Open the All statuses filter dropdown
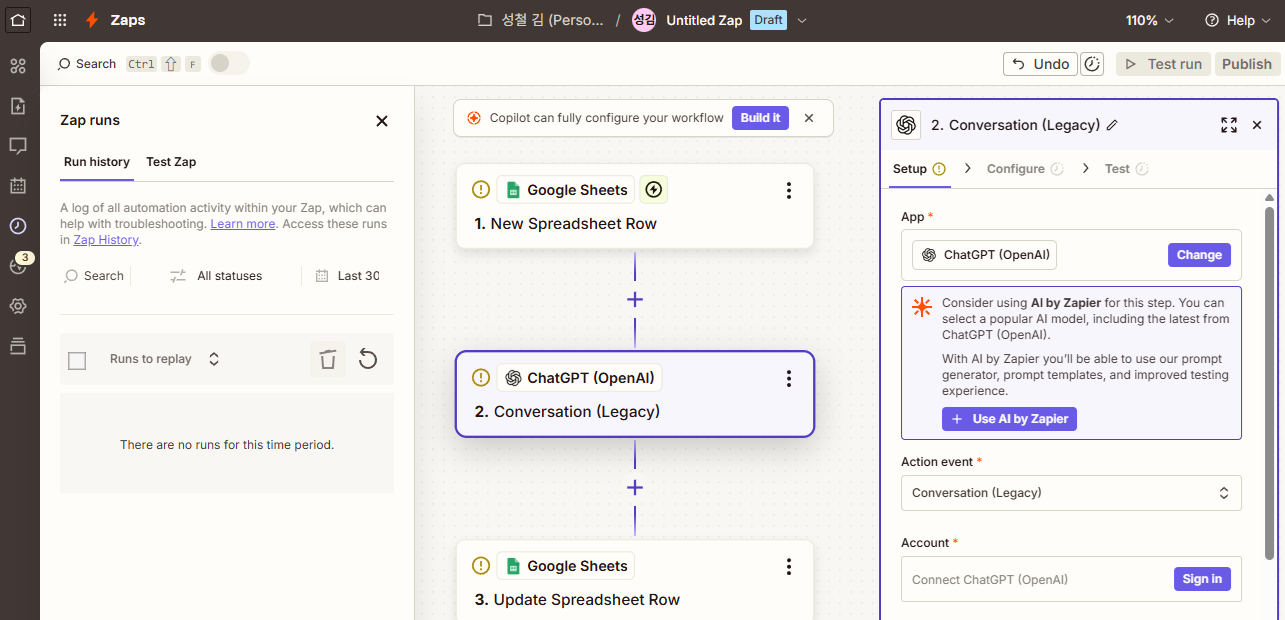The width and height of the screenshot is (1285, 620). pyautogui.click(x=216, y=276)
